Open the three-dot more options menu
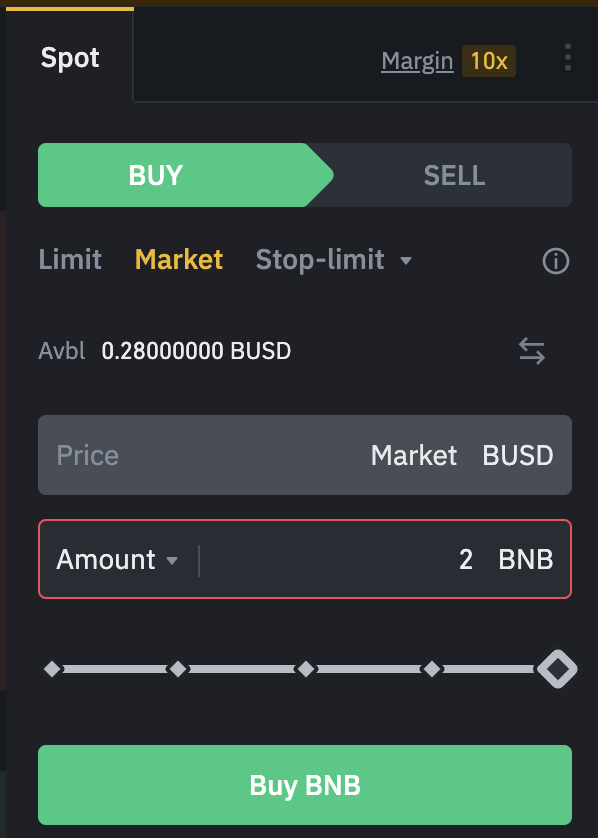This screenshot has height=838, width=598. pyautogui.click(x=568, y=57)
